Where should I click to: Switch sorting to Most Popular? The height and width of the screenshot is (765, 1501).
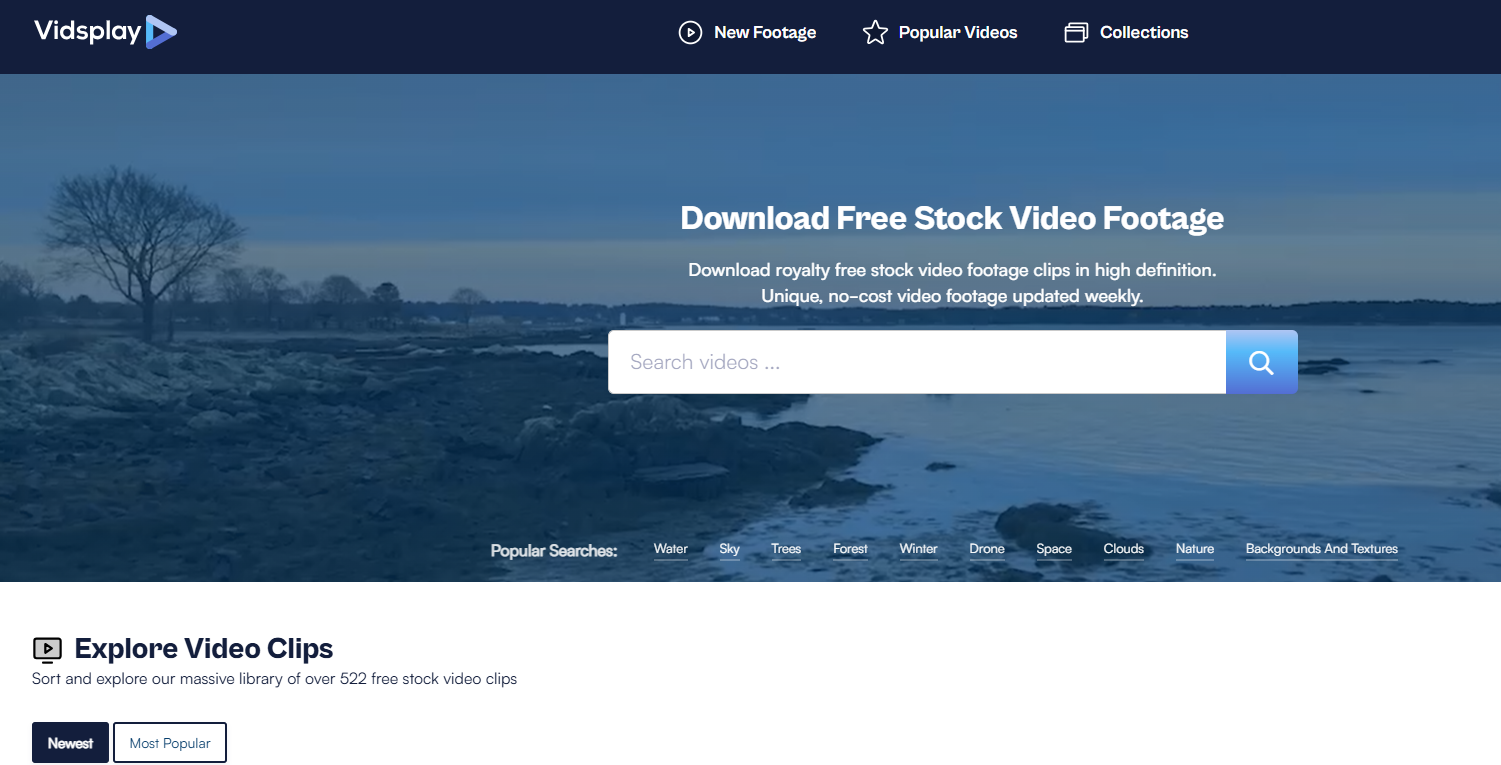tap(170, 743)
